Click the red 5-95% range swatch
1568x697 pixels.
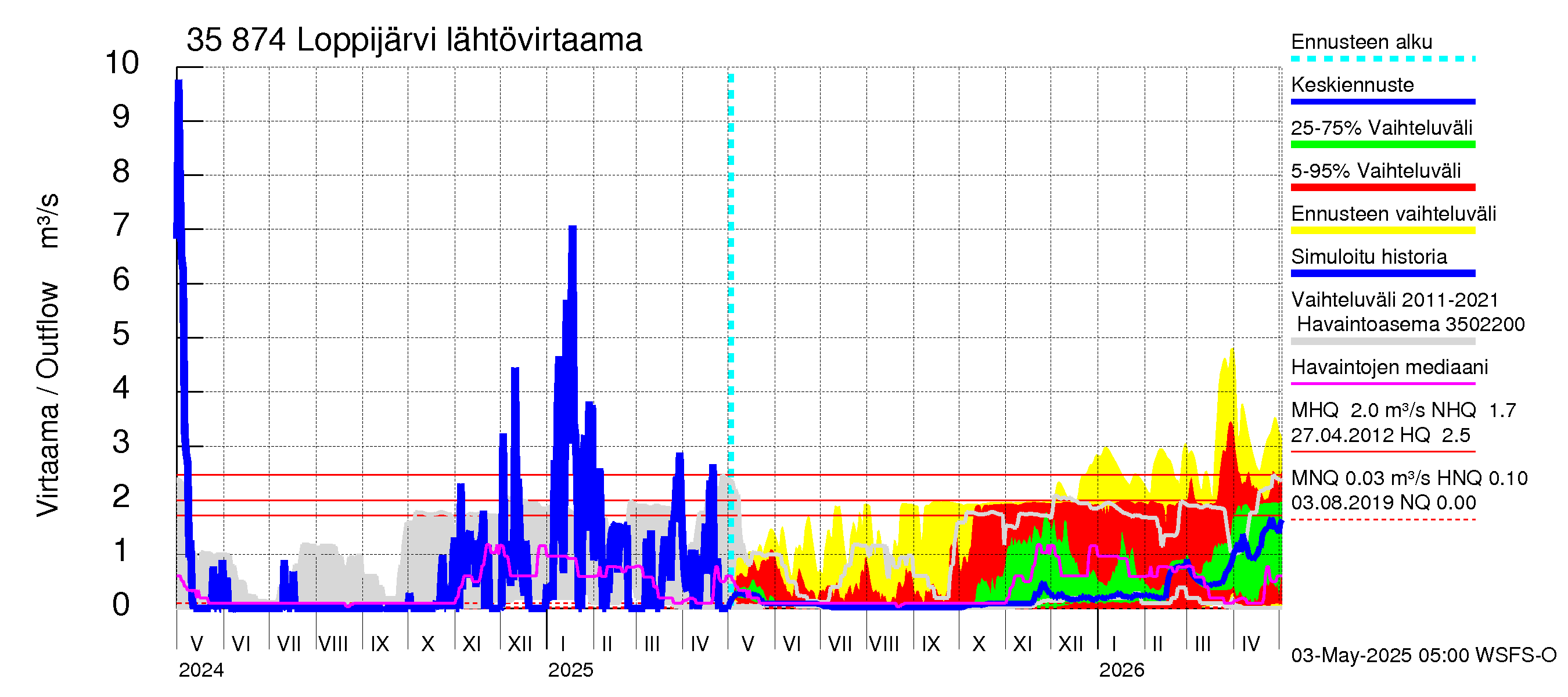click(x=1383, y=188)
